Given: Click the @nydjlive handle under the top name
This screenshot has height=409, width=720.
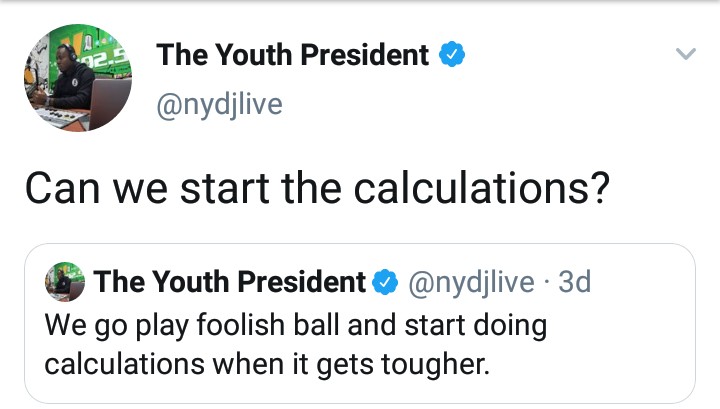Looking at the screenshot, I should click(219, 105).
